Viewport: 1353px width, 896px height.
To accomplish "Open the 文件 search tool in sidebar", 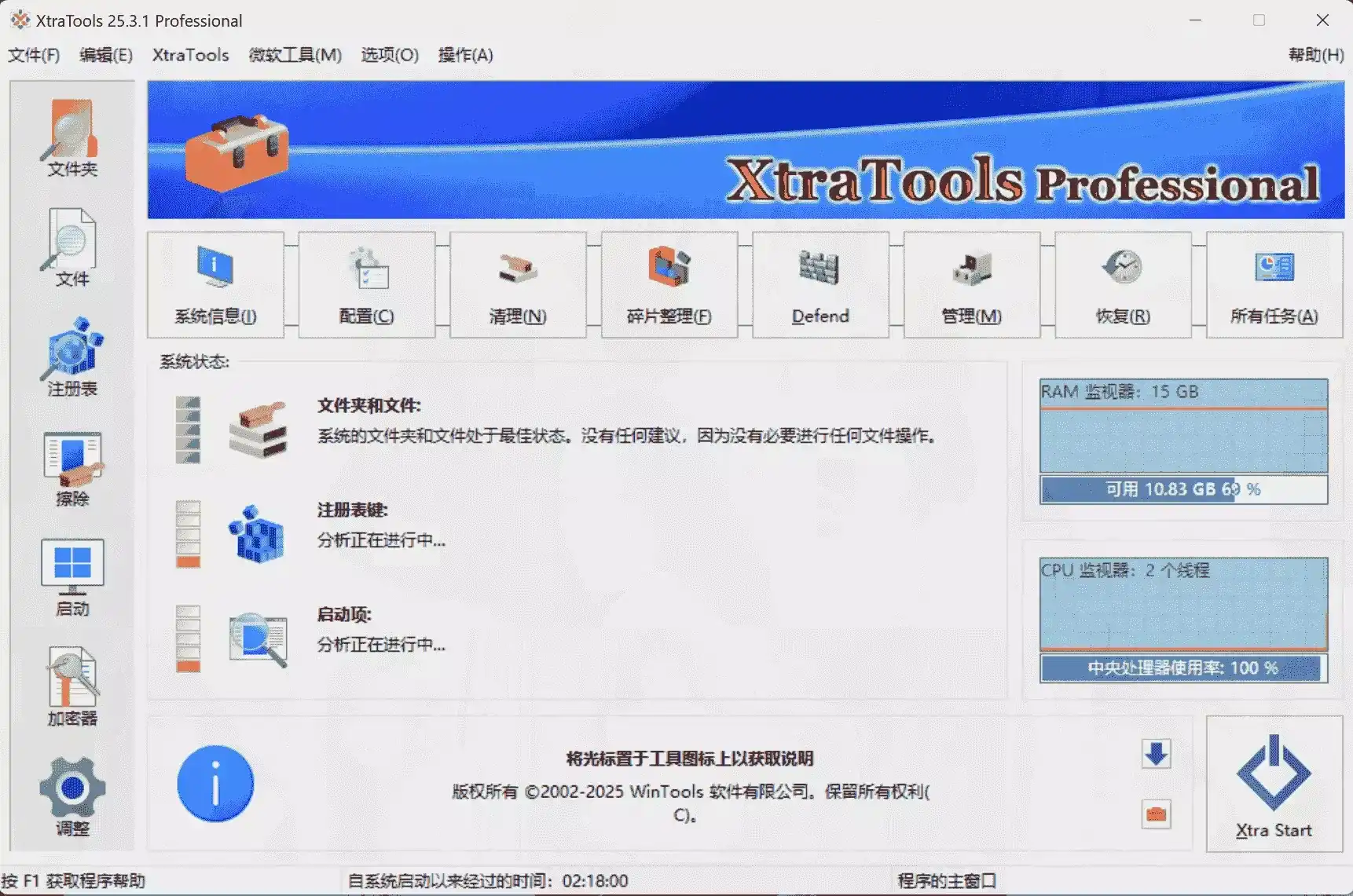I will click(71, 248).
